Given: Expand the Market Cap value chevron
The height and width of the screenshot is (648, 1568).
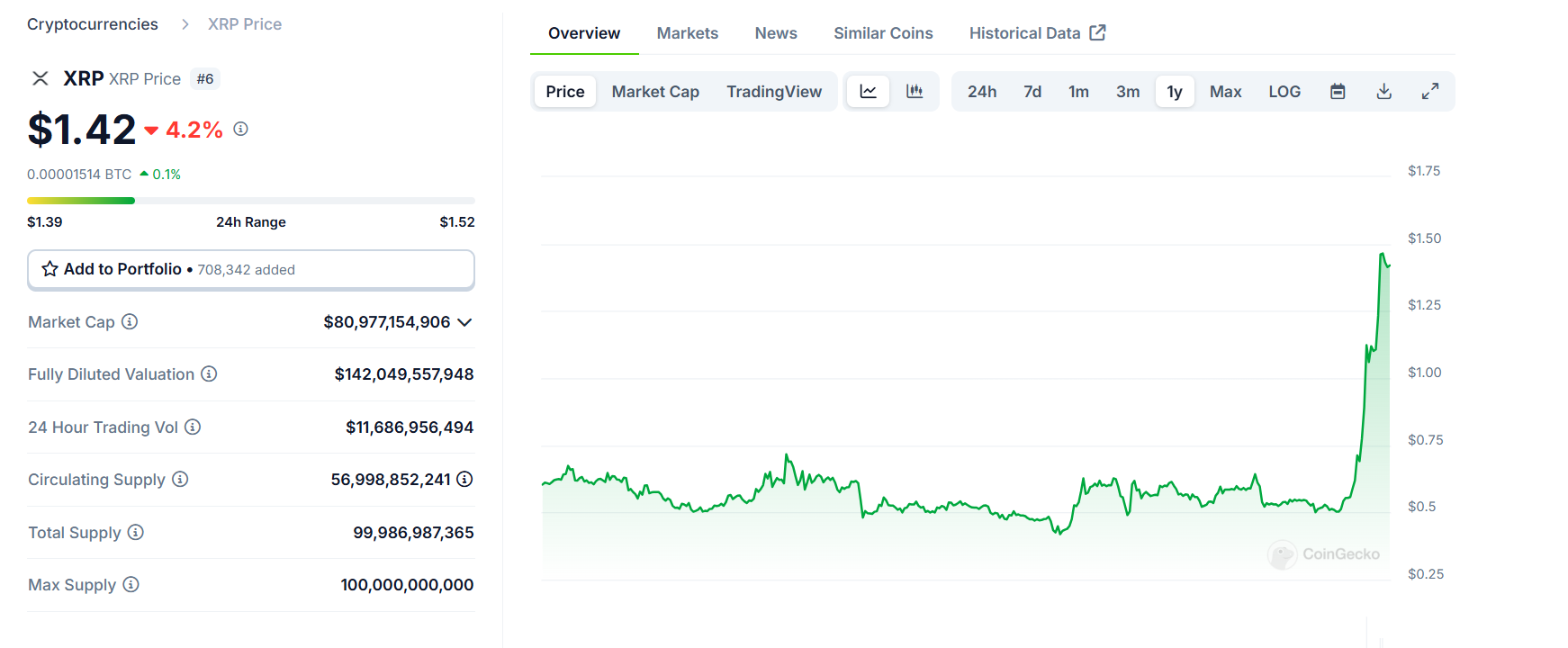Looking at the screenshot, I should pos(464,322).
